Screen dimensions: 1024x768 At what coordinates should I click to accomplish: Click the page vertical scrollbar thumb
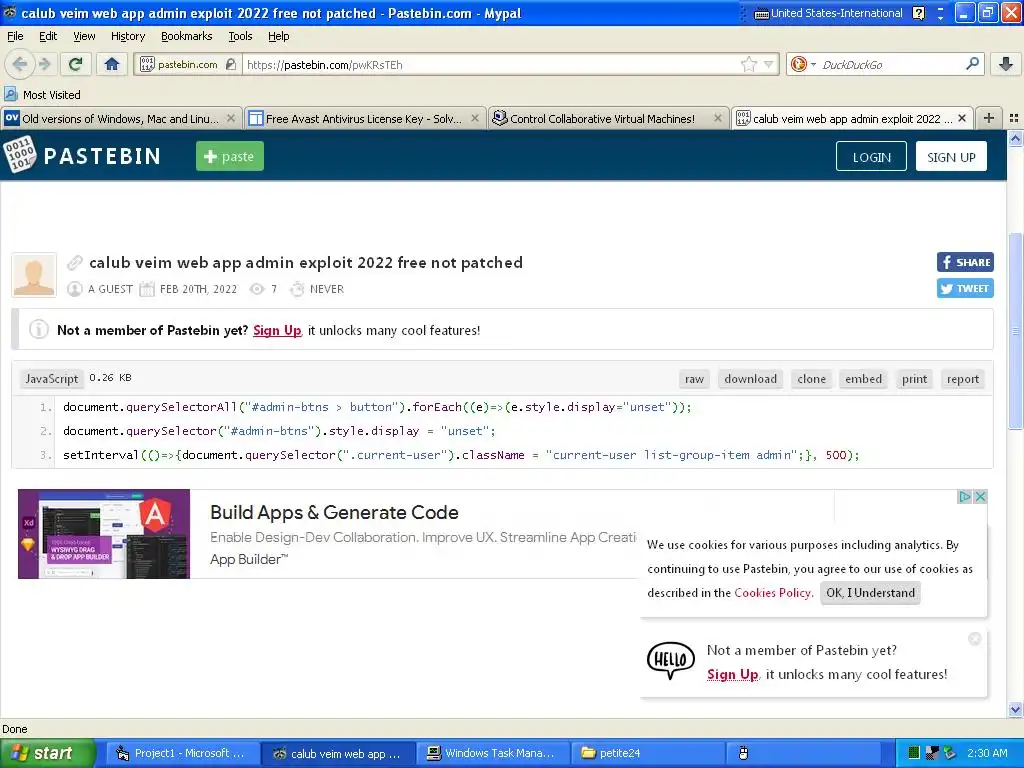[x=1014, y=331]
